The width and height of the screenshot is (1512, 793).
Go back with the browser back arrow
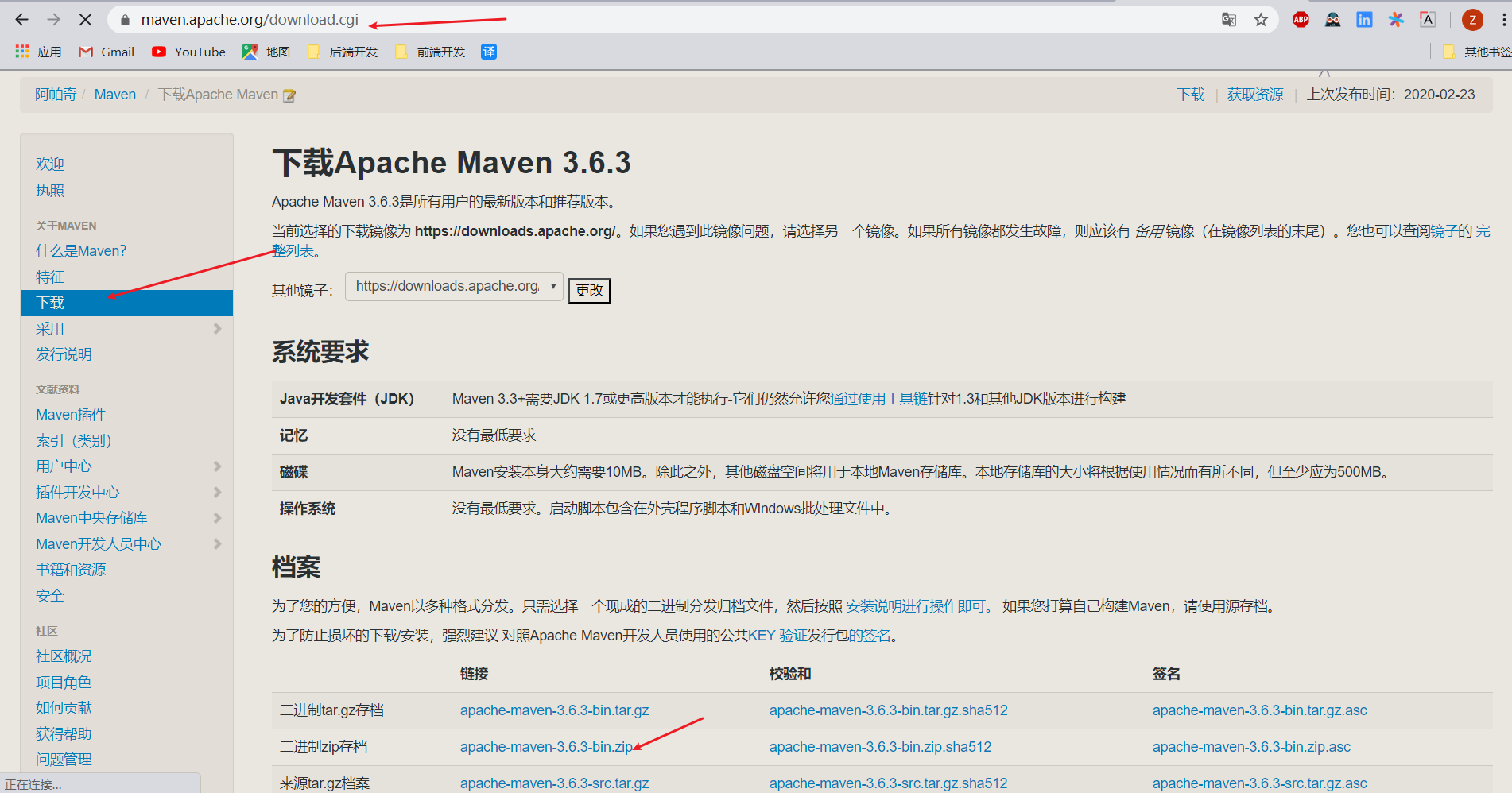pos(22,20)
